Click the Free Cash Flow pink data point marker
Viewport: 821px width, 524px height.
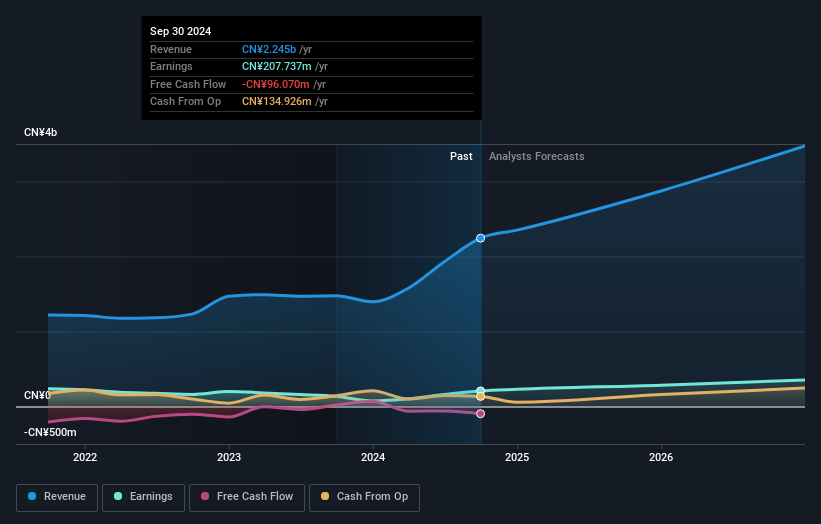[480, 414]
